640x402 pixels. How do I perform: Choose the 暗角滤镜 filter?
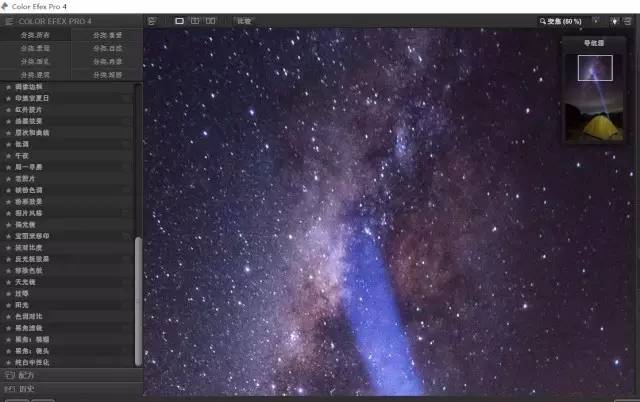(x=67, y=328)
